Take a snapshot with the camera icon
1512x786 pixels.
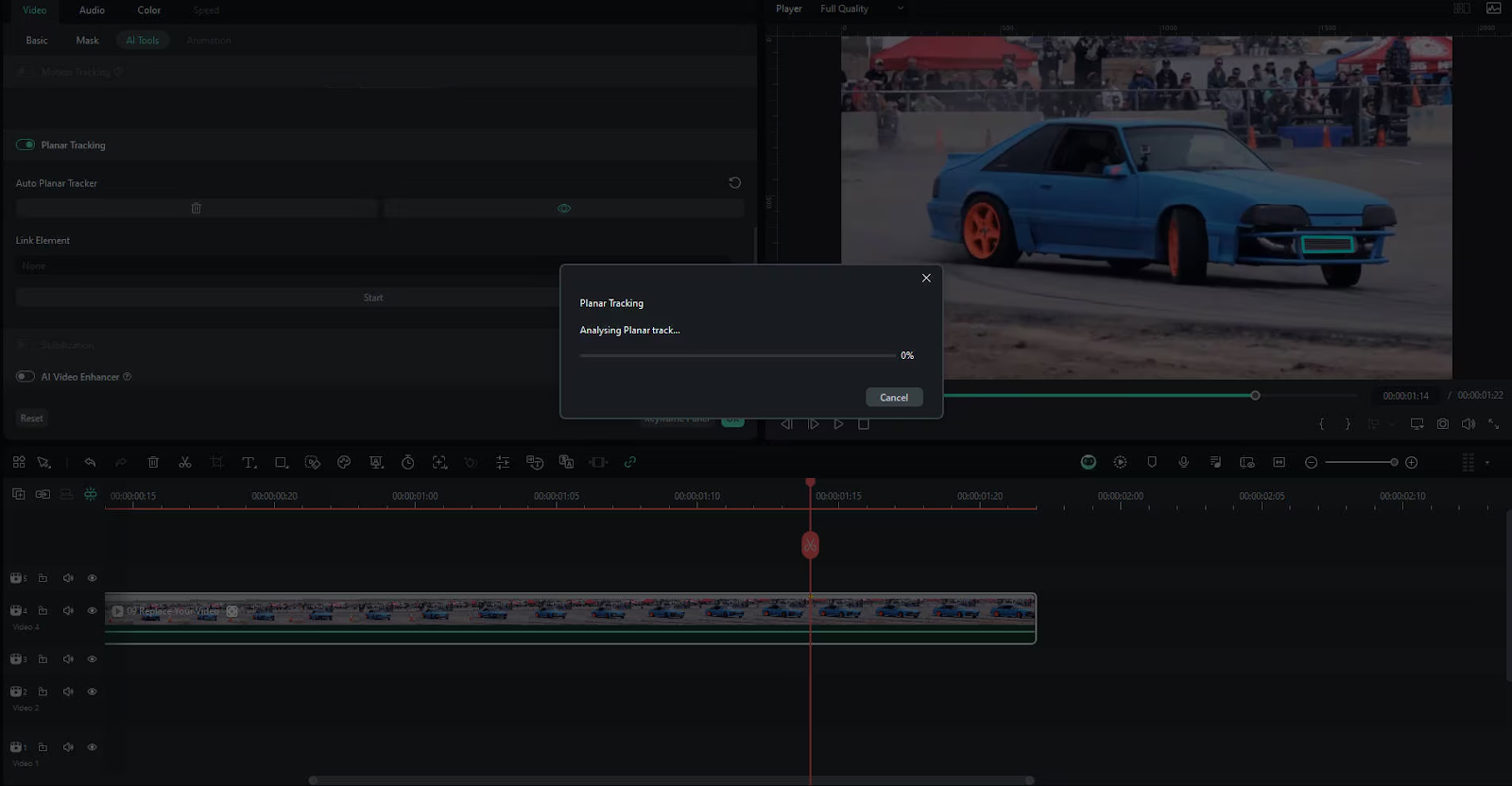[x=1443, y=424]
